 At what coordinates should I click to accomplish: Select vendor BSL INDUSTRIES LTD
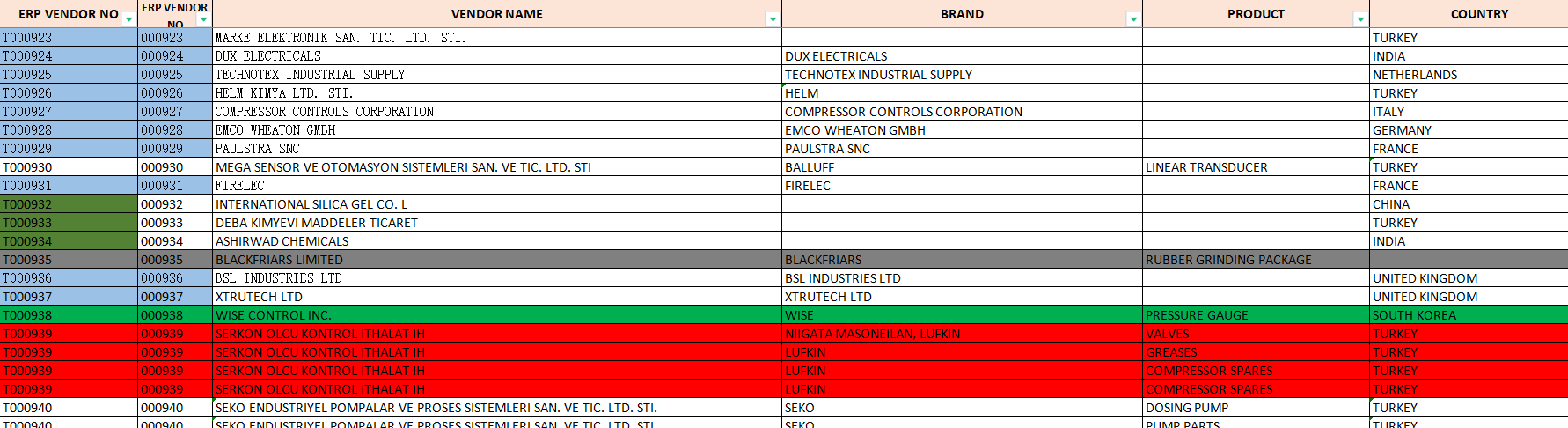point(497,278)
